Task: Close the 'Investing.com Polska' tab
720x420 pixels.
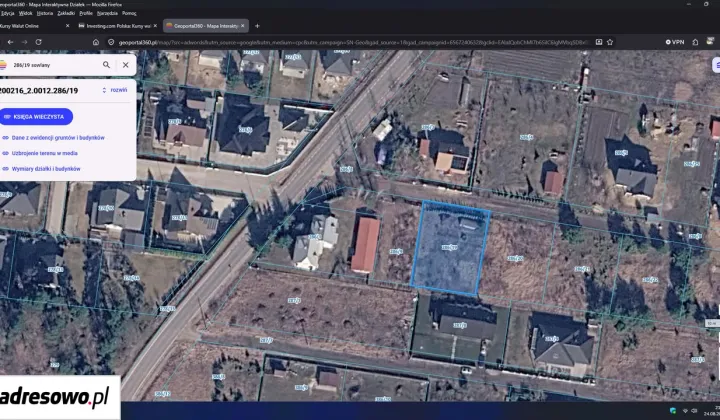Action: 155,26
